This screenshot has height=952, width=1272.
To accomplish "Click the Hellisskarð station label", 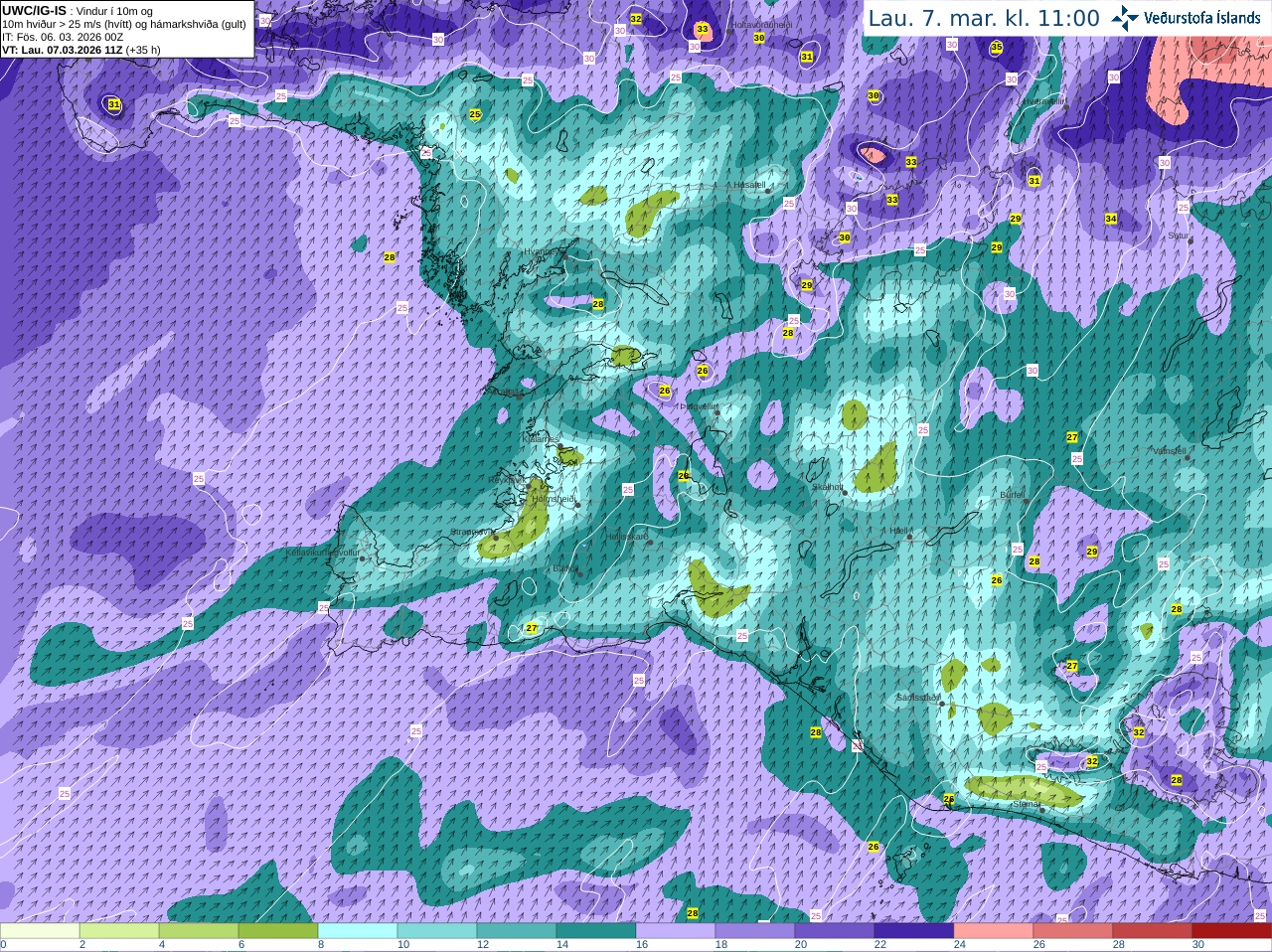I will 627,537.
